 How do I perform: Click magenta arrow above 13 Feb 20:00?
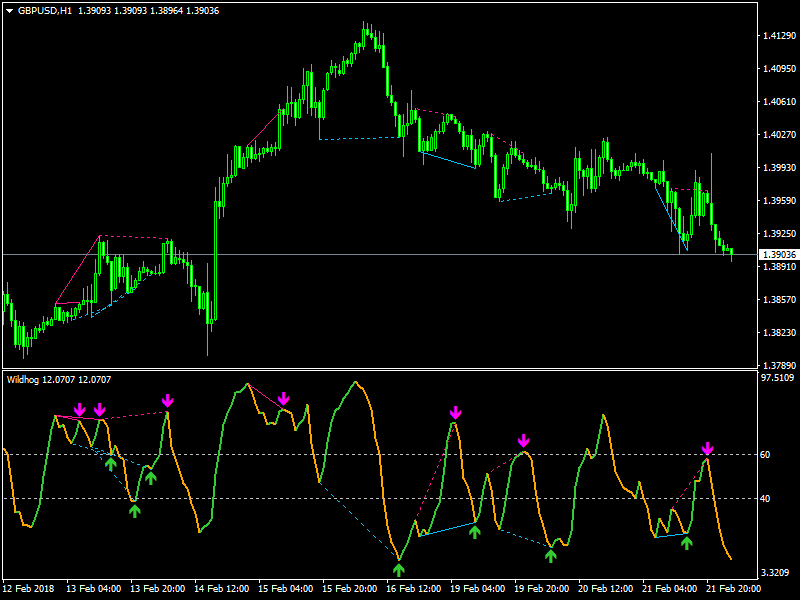click(168, 400)
